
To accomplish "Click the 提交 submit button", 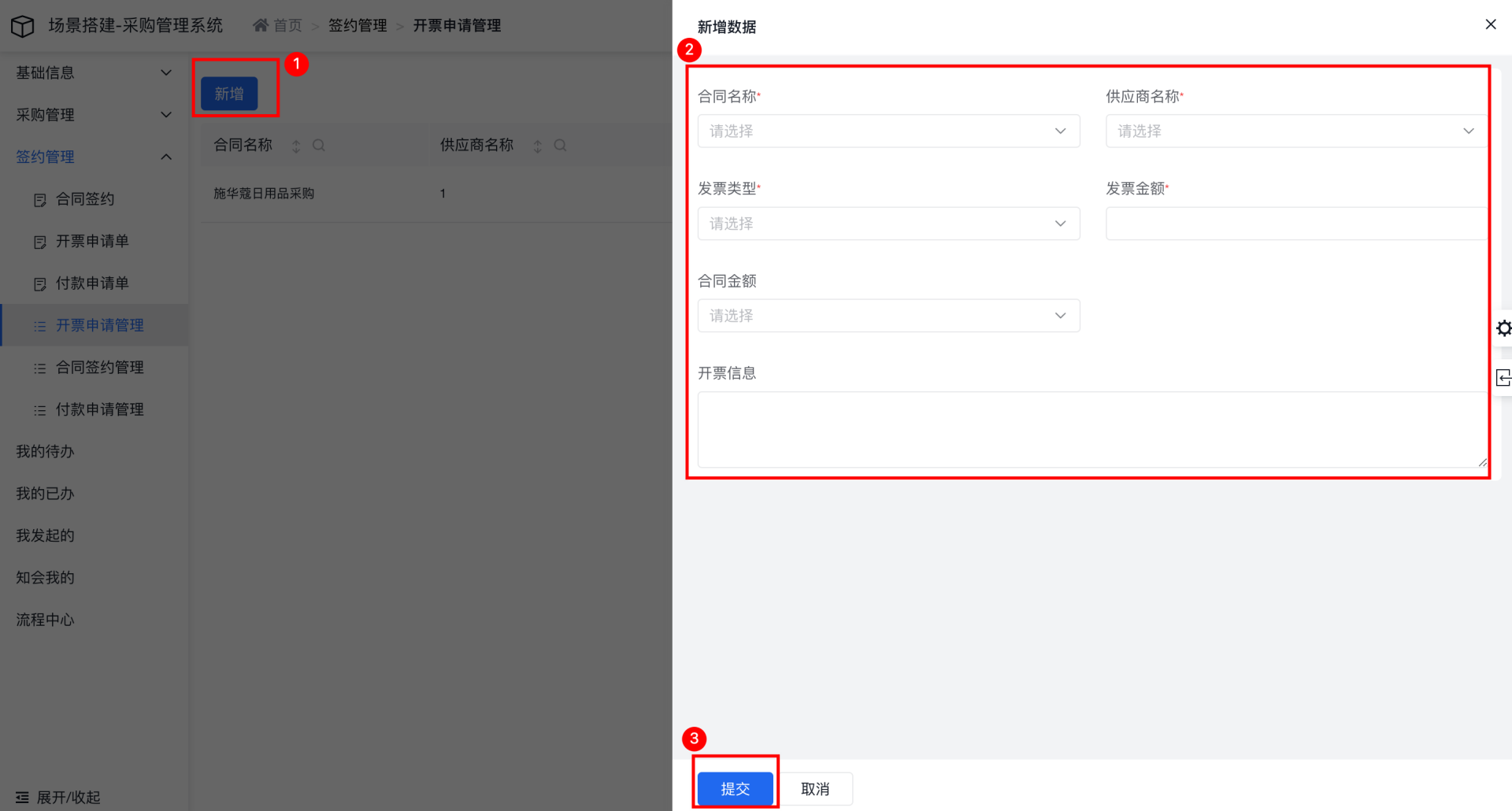I will pyautogui.click(x=735, y=789).
